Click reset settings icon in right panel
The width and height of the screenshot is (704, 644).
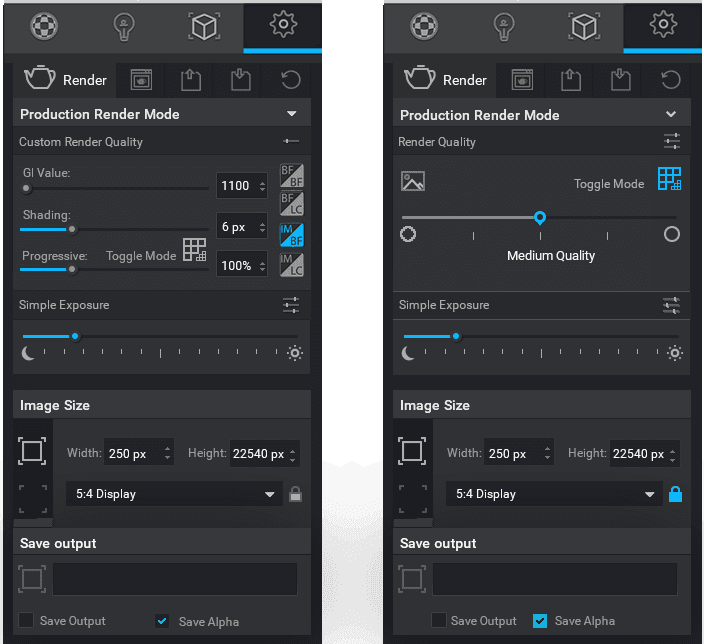[670, 80]
